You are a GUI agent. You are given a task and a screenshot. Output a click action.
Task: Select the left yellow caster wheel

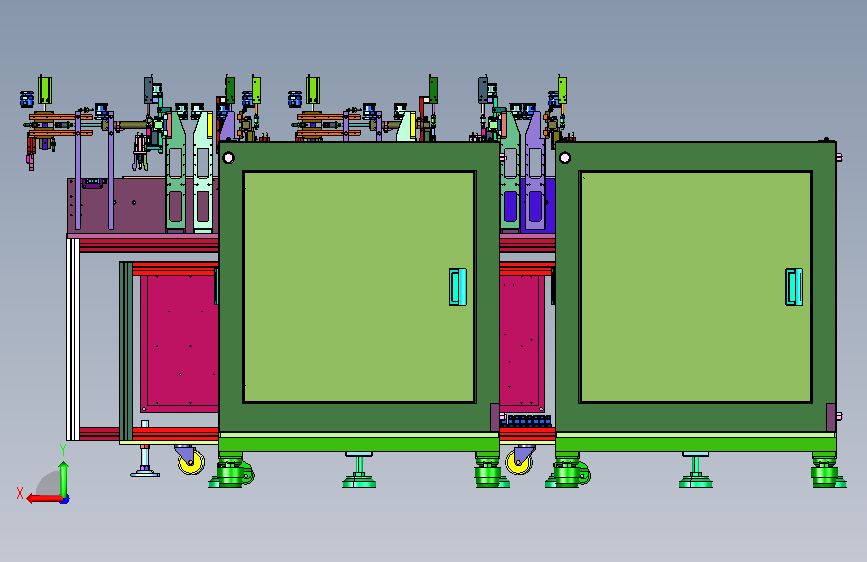pyautogui.click(x=192, y=462)
